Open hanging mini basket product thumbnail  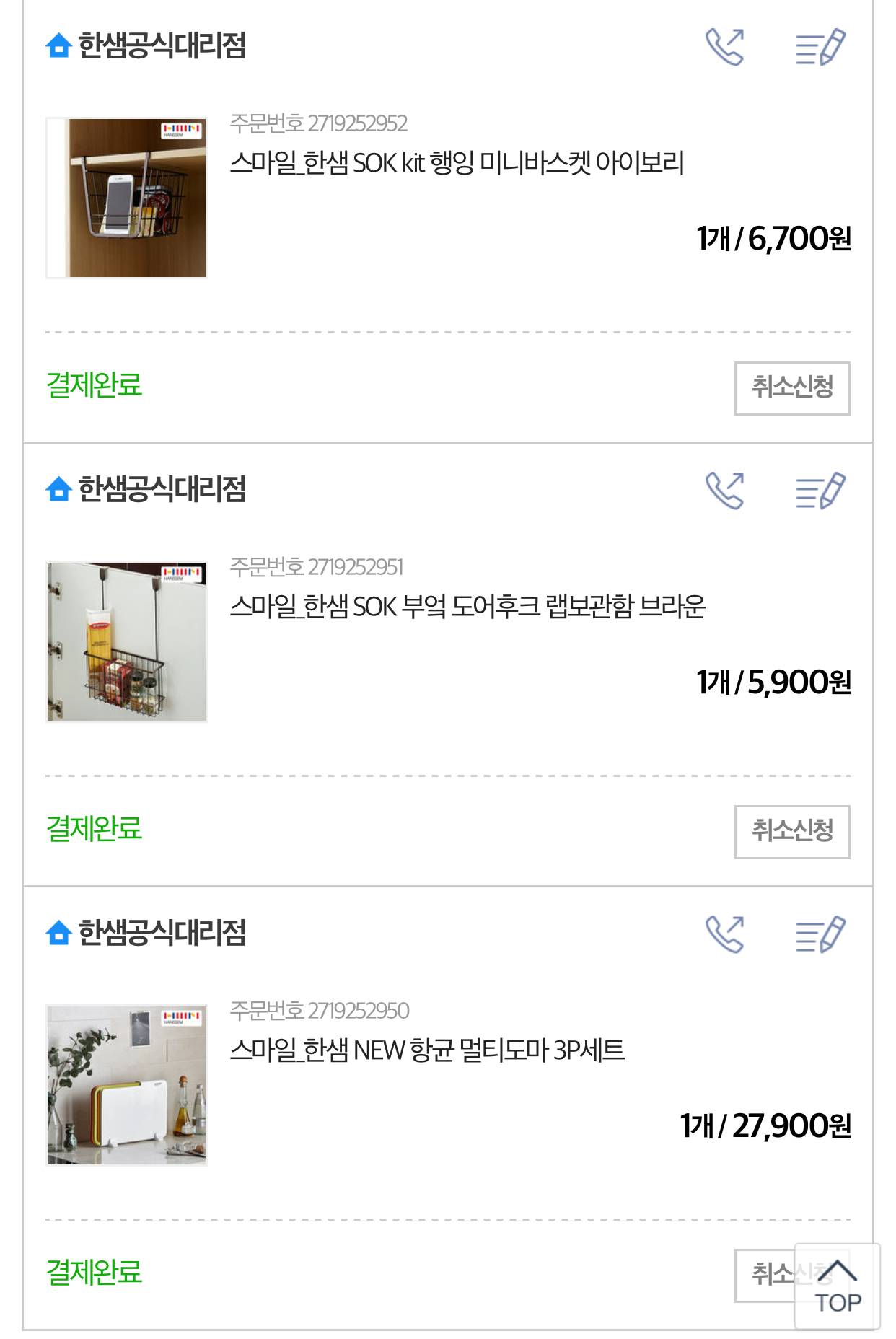pos(127,198)
